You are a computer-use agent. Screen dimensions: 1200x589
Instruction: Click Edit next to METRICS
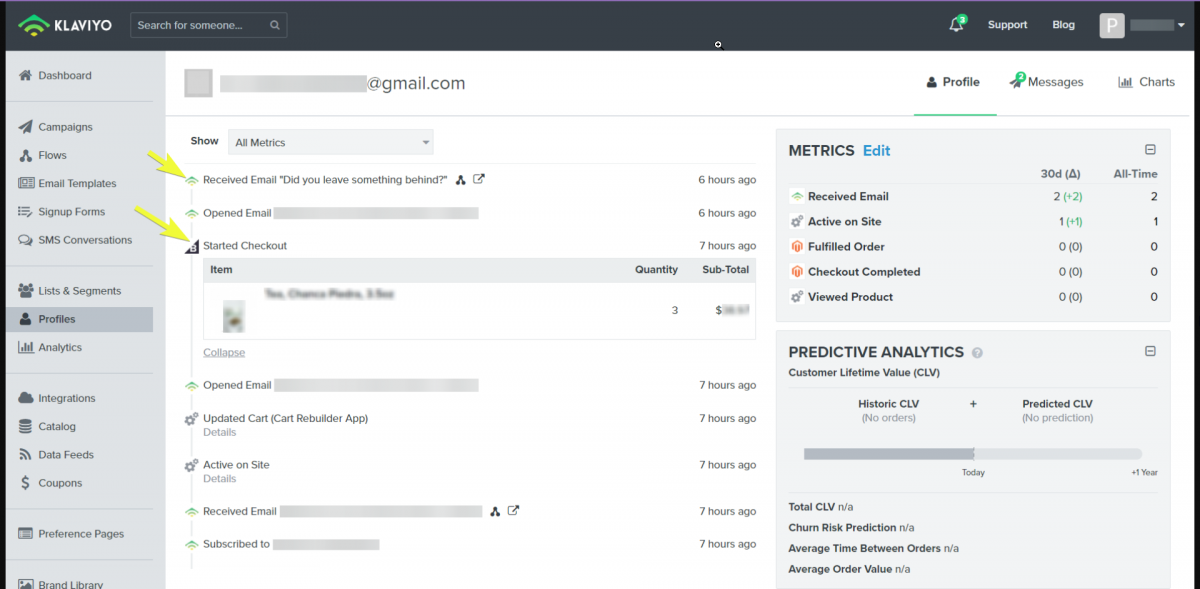pyautogui.click(x=877, y=151)
